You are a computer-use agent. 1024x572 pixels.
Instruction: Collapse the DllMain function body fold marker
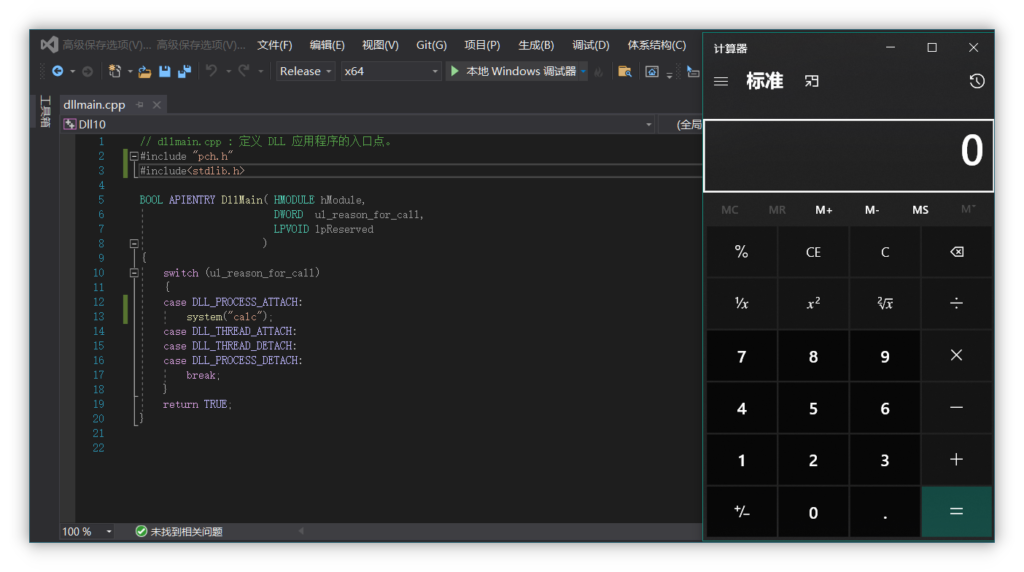click(134, 244)
